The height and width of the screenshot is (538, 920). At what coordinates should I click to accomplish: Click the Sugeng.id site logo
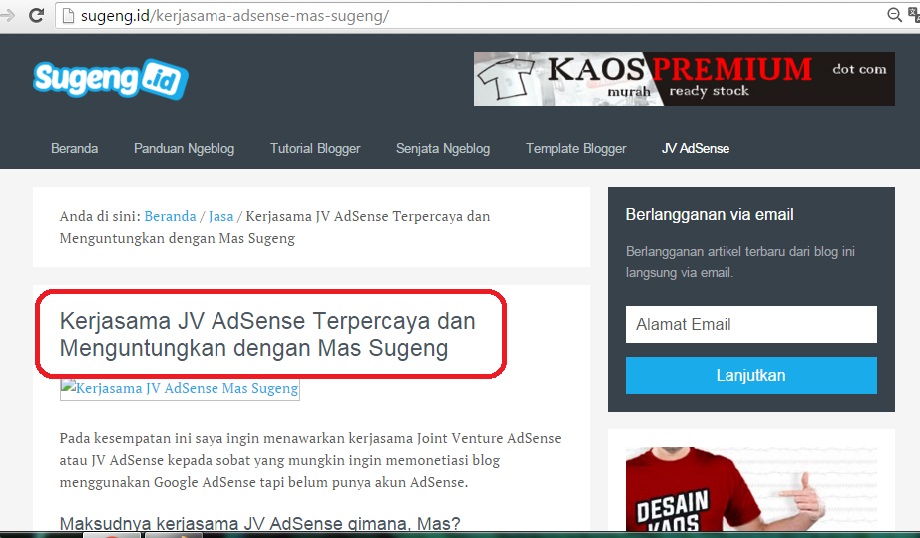coord(111,79)
